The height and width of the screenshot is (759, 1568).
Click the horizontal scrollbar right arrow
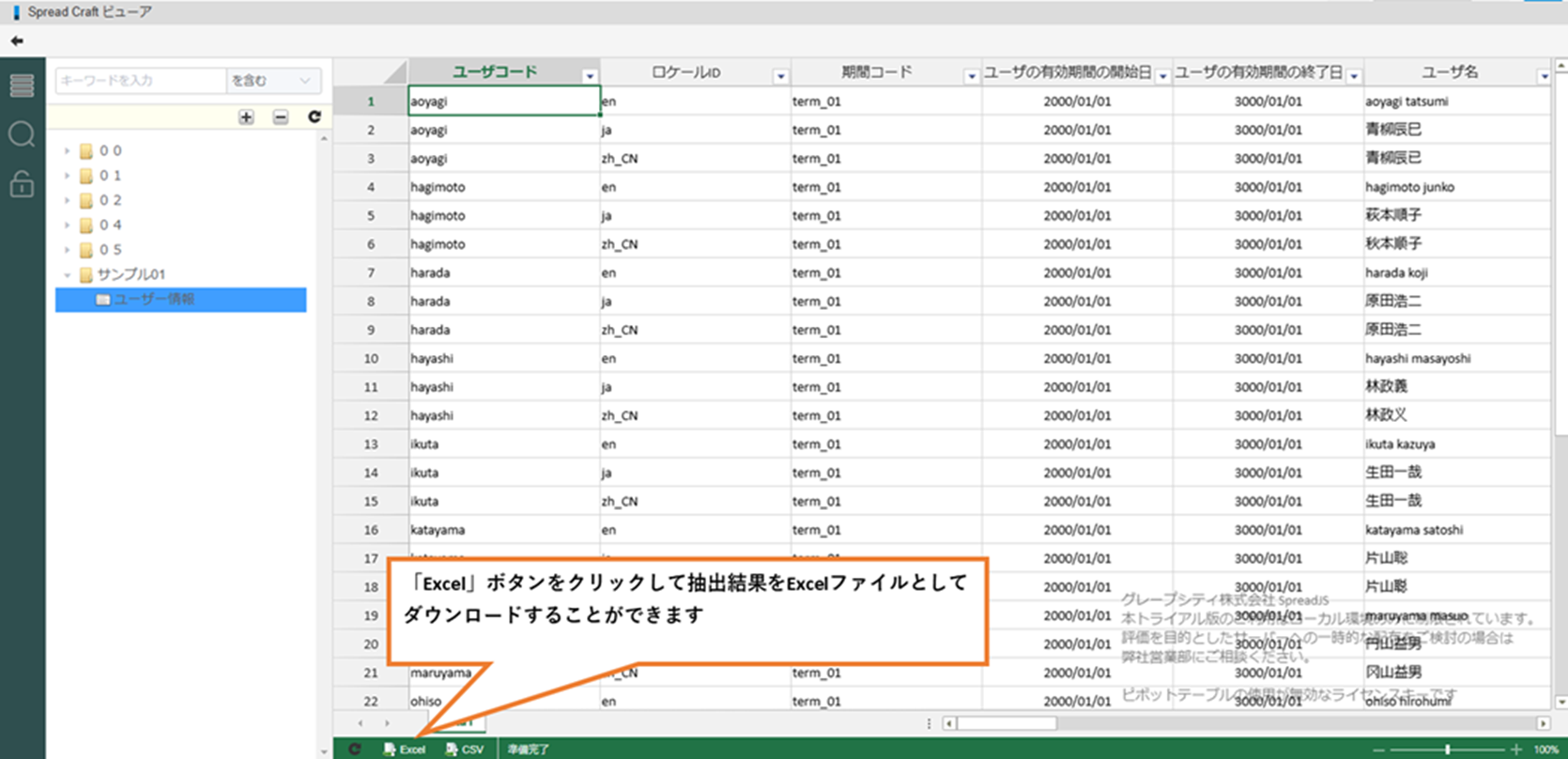click(x=1543, y=723)
